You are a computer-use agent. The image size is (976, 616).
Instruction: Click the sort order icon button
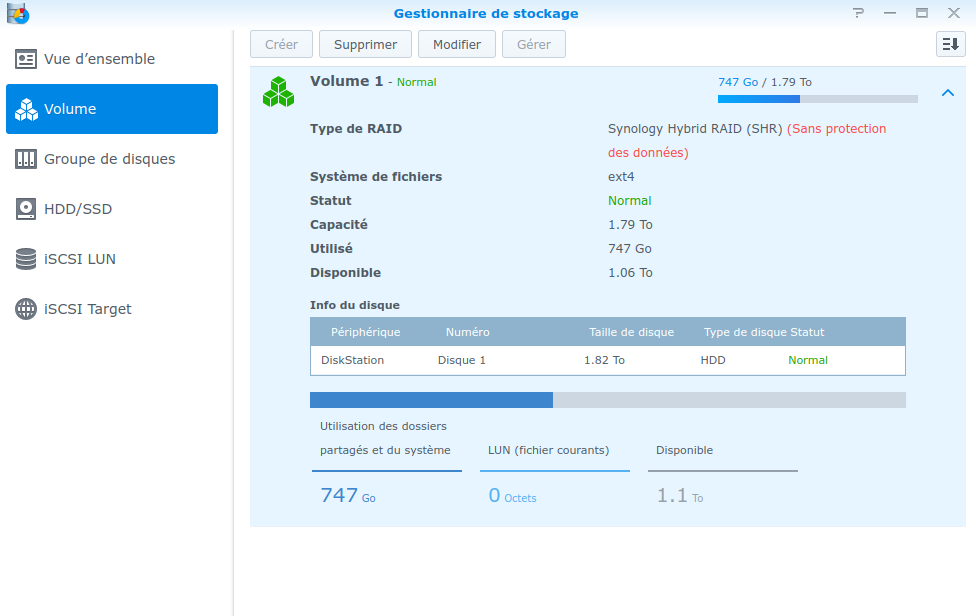[950, 44]
